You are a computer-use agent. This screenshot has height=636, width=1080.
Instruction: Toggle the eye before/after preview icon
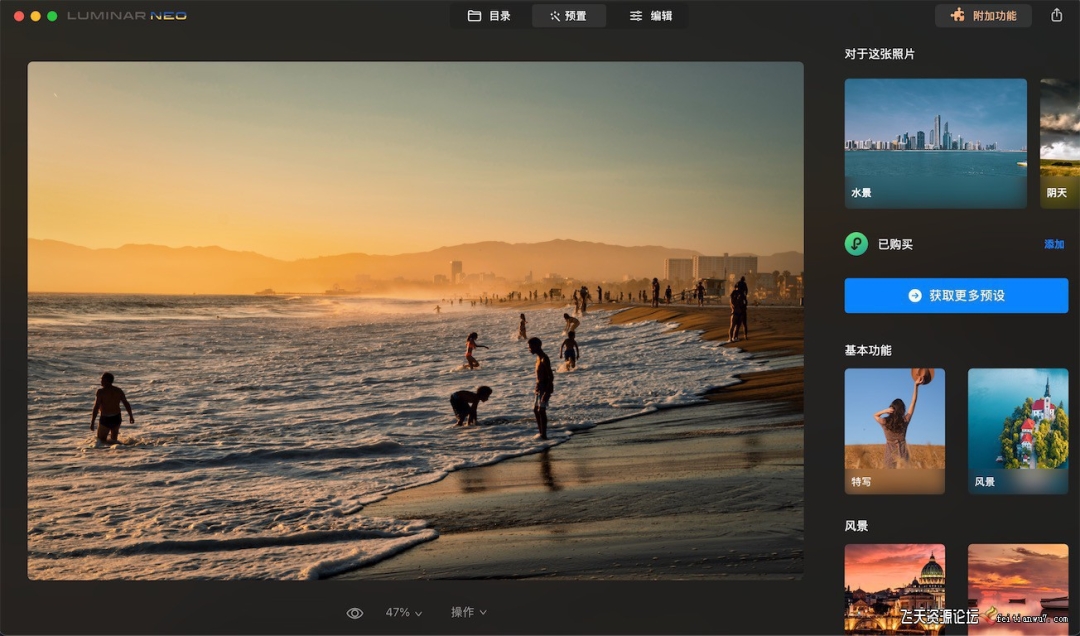(x=355, y=613)
